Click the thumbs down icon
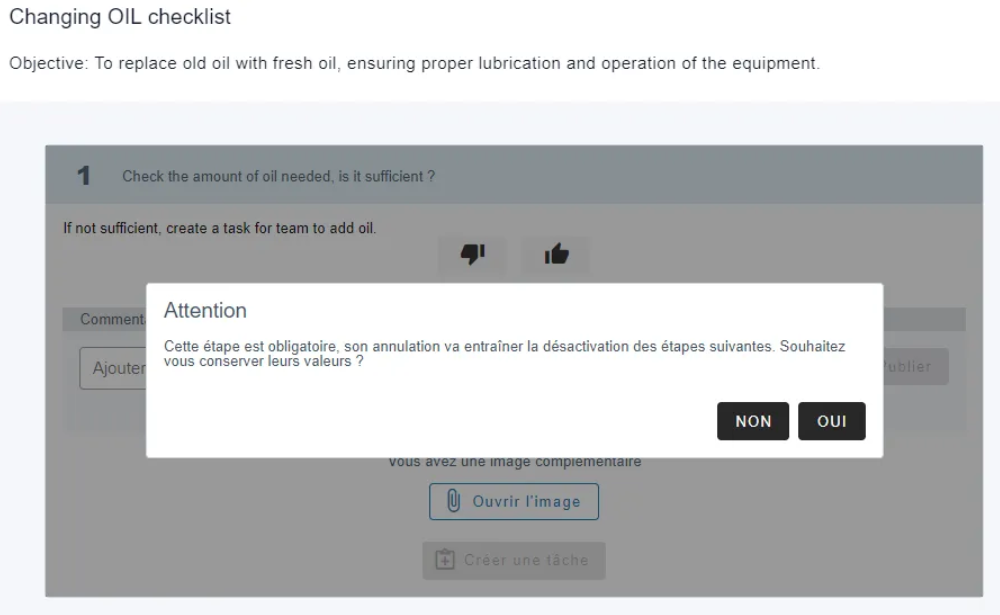The image size is (1000, 615). (473, 254)
